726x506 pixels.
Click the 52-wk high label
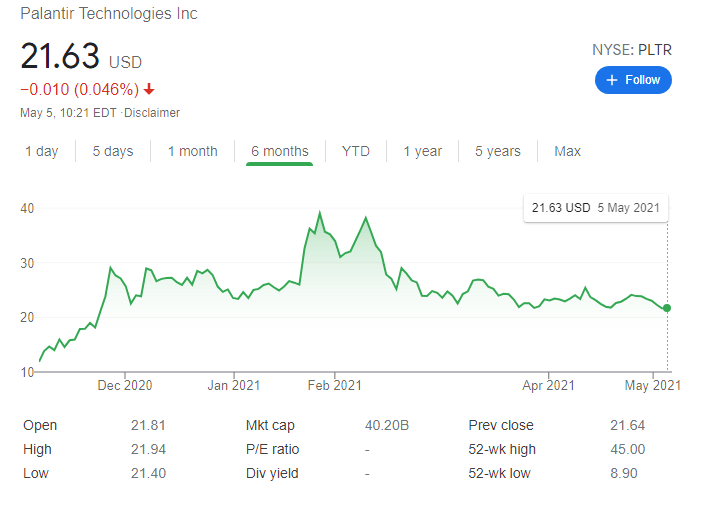pyautogui.click(x=502, y=450)
